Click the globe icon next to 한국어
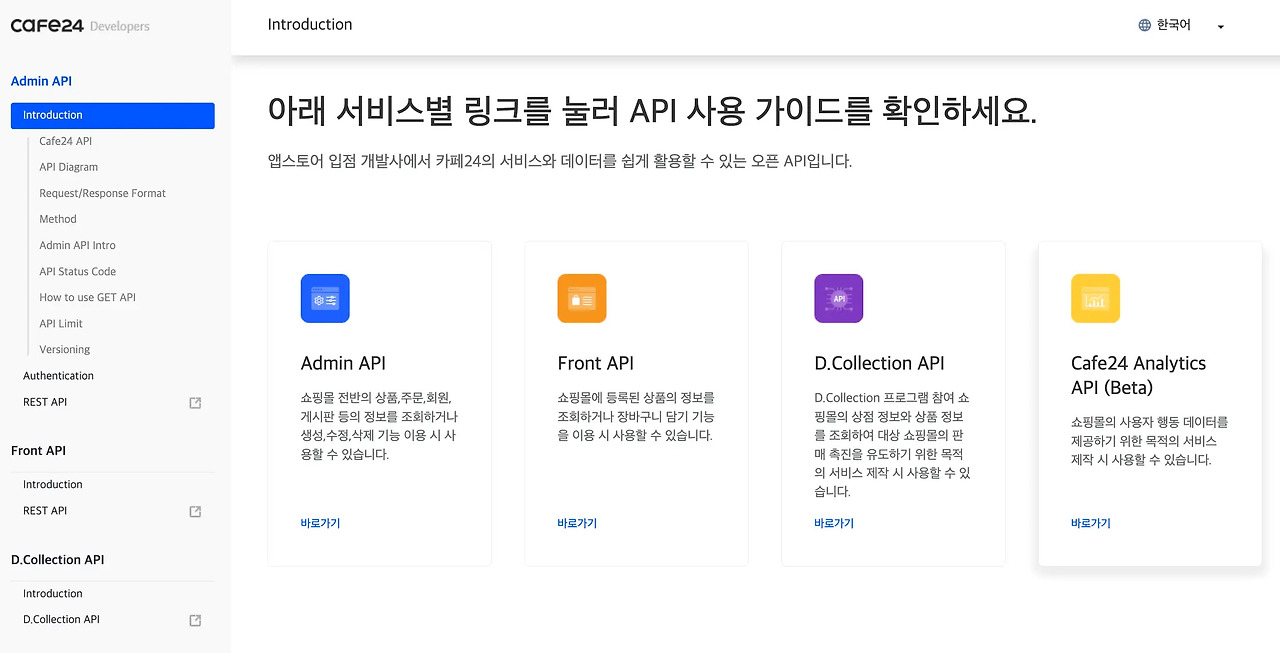 point(1143,25)
